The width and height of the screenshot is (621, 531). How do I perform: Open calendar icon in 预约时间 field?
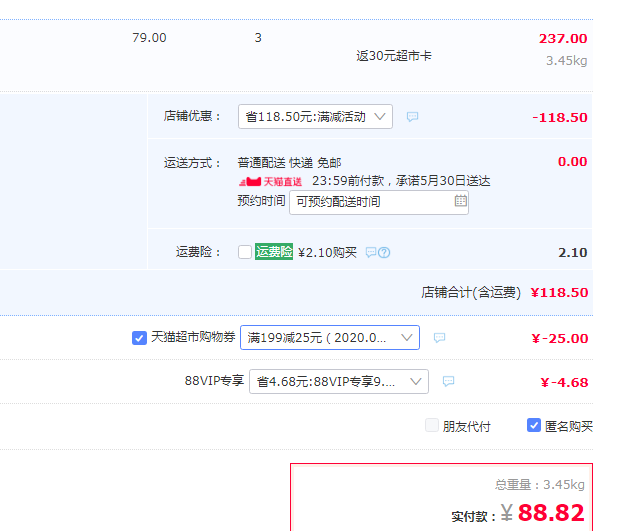460,201
